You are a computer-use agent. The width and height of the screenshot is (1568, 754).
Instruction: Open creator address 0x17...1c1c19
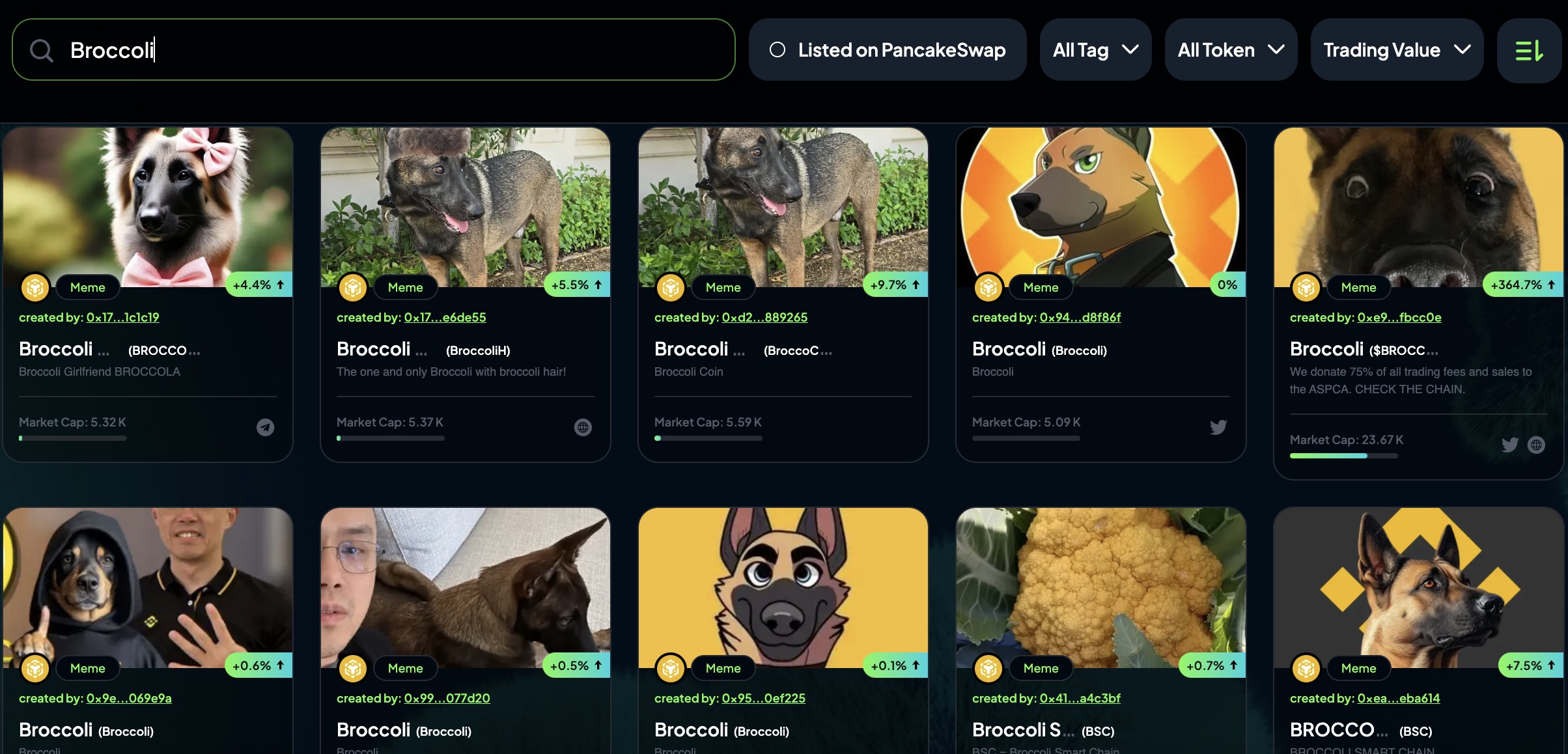pyautogui.click(x=122, y=317)
